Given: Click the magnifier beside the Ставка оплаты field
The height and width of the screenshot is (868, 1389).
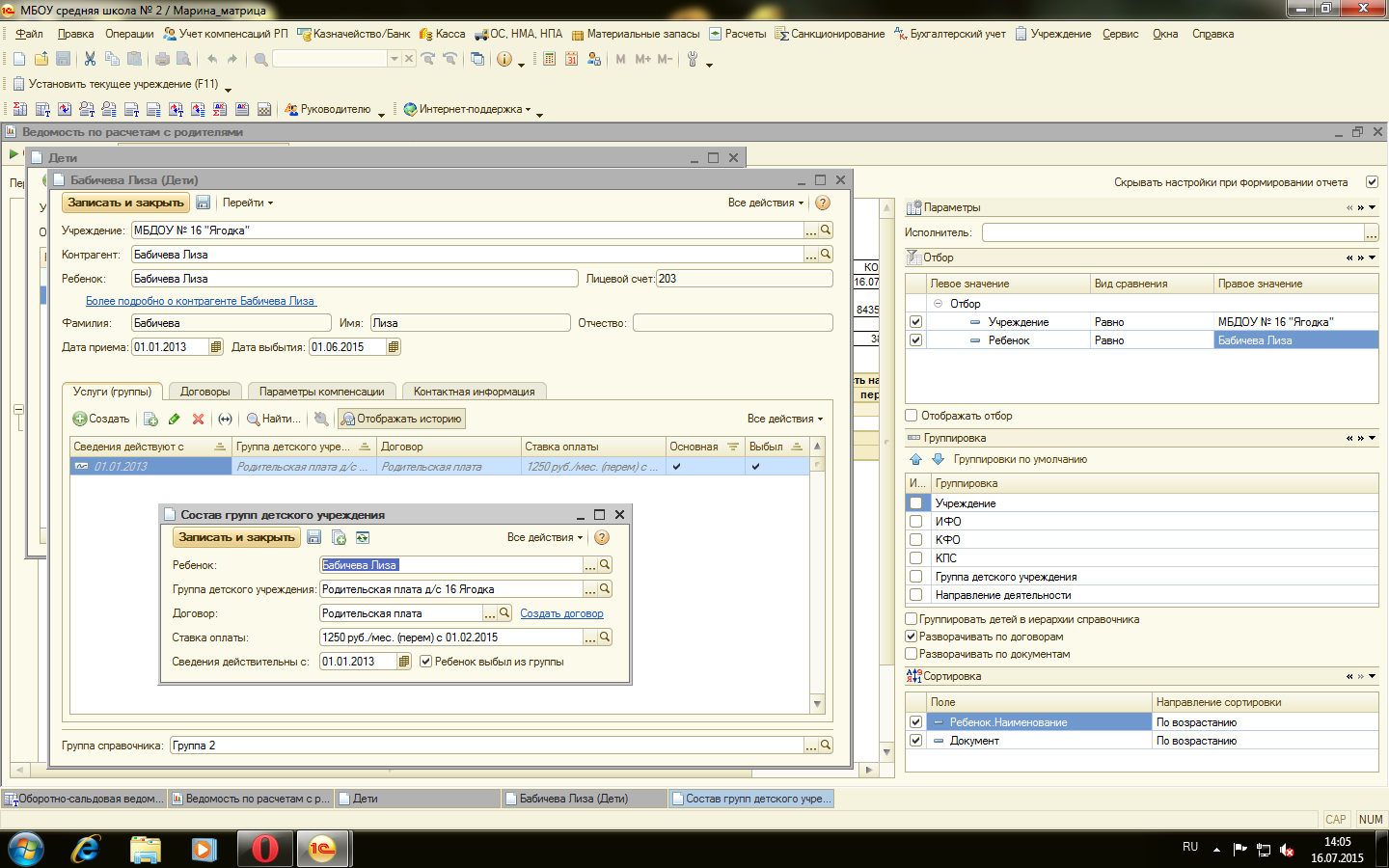Looking at the screenshot, I should [605, 637].
